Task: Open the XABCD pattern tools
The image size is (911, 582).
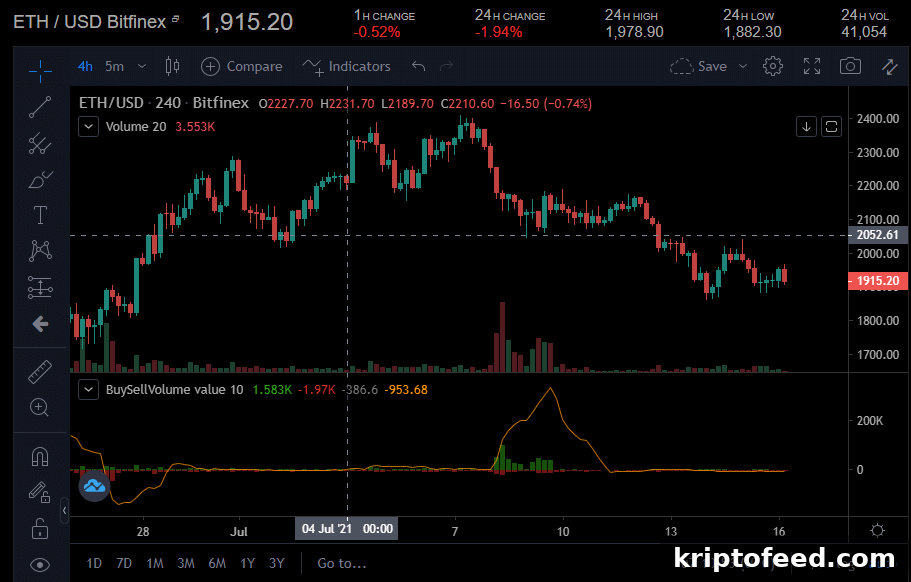Action: [x=40, y=251]
